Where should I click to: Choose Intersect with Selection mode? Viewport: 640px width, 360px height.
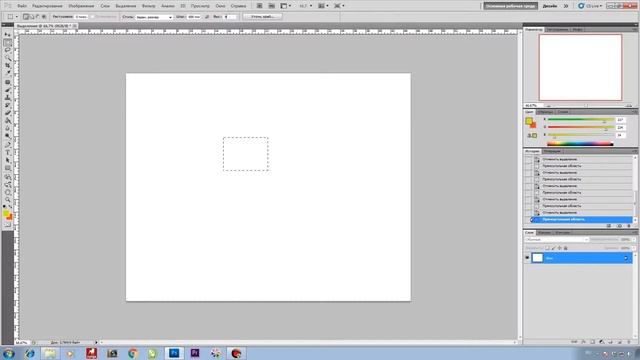pos(44,17)
